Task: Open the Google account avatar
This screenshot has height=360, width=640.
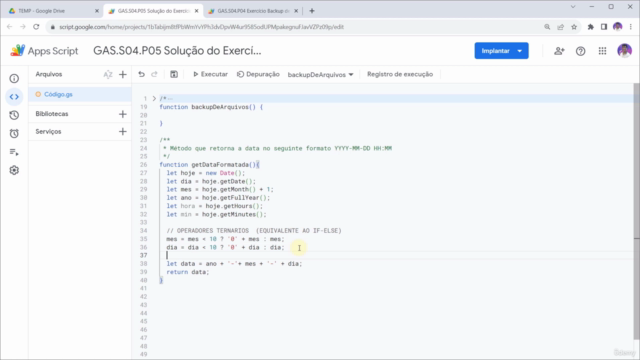Action: click(624, 51)
